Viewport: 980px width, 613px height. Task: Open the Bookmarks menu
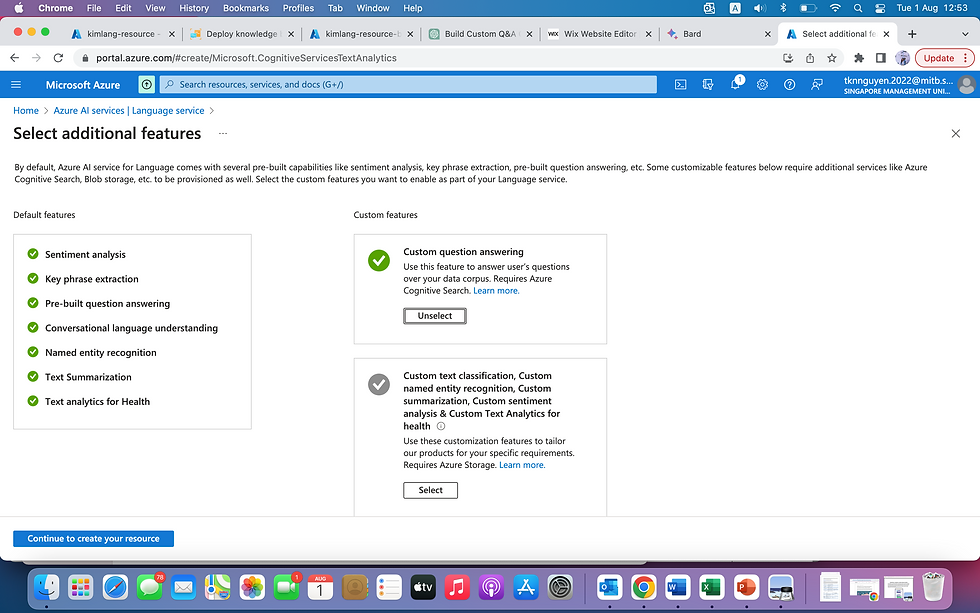click(246, 8)
